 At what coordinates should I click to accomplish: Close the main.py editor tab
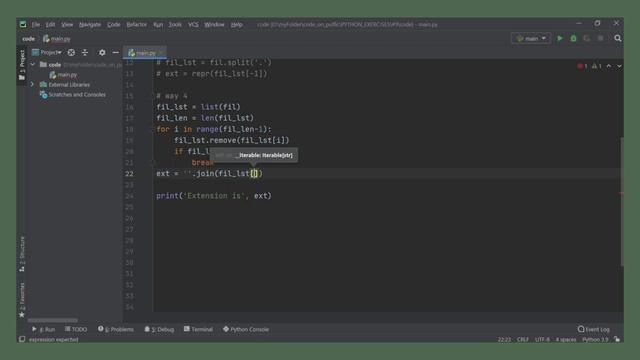161,53
